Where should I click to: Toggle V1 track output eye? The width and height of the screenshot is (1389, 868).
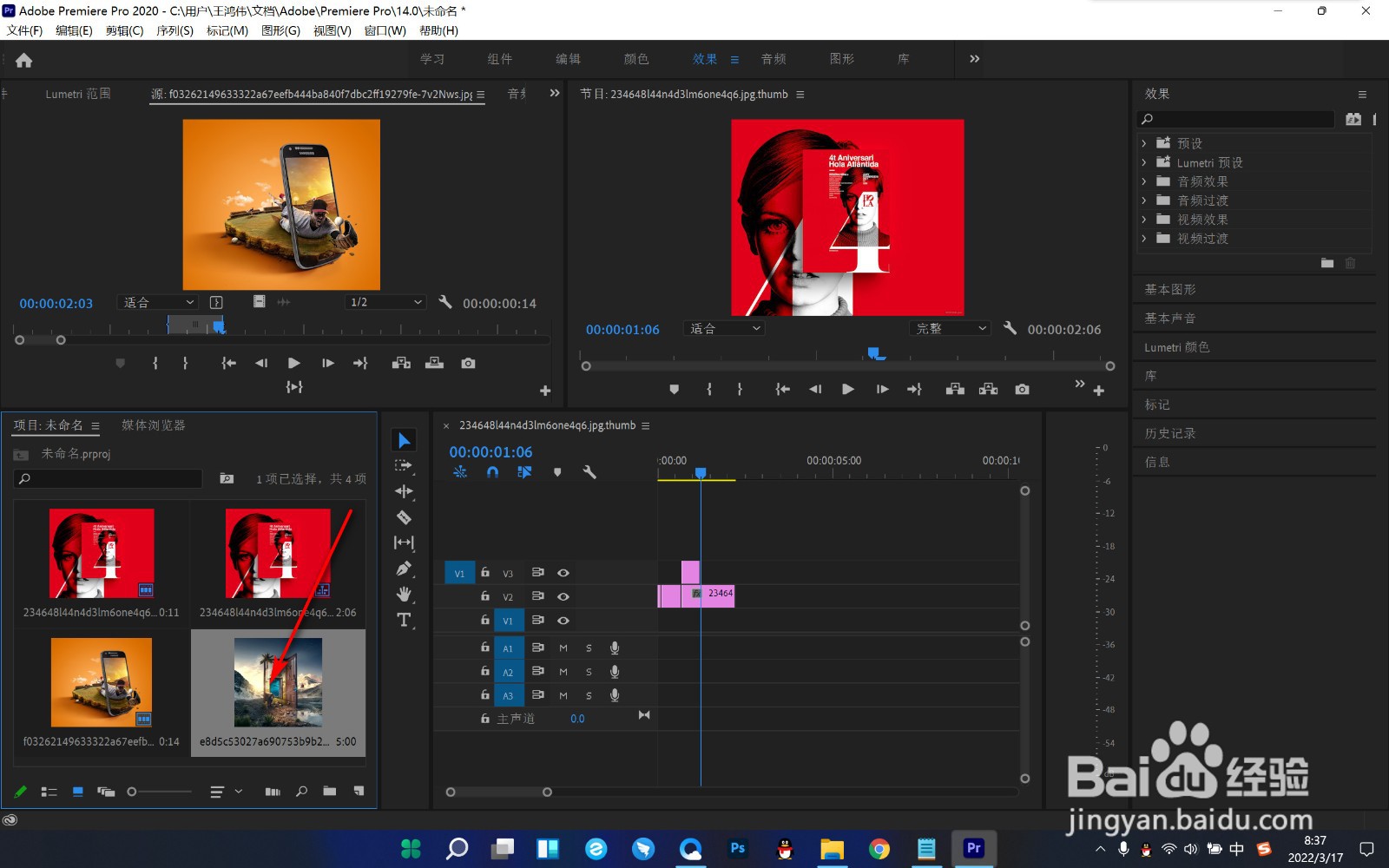pyautogui.click(x=563, y=621)
